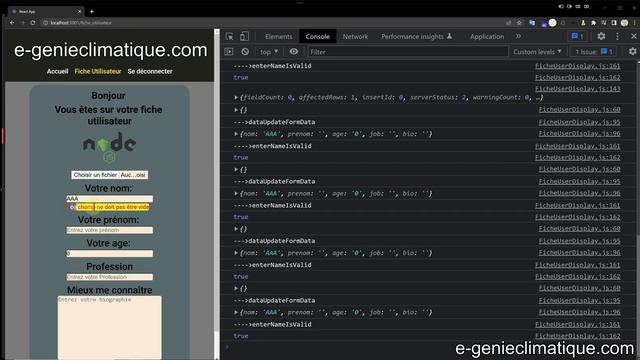Screen dimensions: 640x360
Task: Click the Bonjour heading
Action: point(108,96)
